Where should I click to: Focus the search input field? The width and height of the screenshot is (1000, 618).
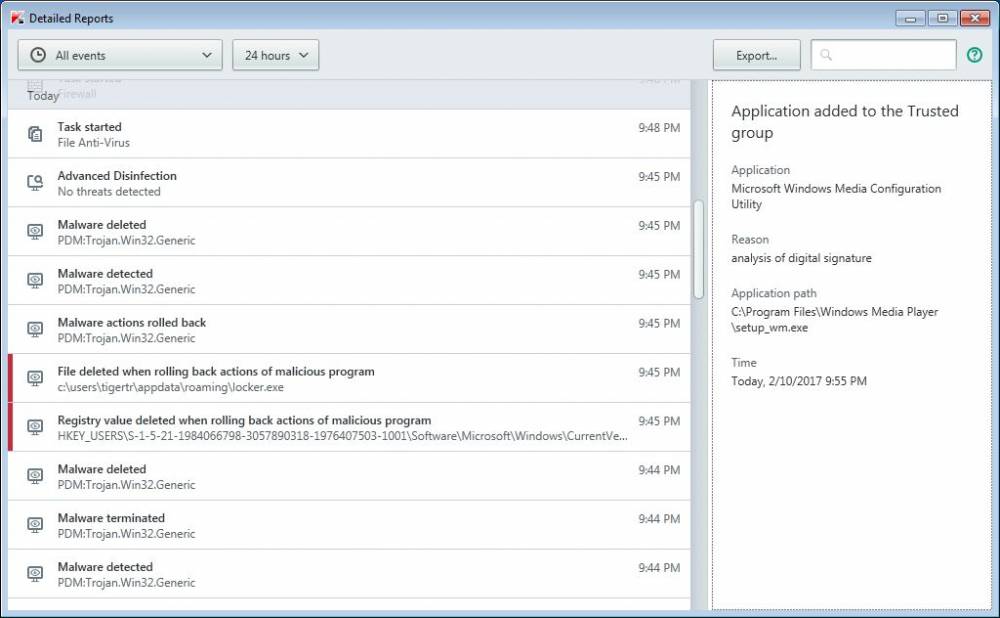883,55
